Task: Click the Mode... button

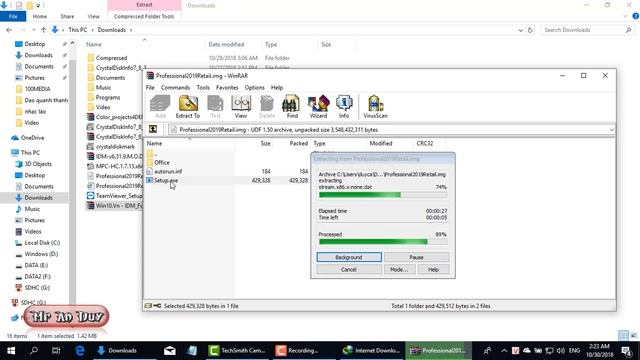Action: 399,269
